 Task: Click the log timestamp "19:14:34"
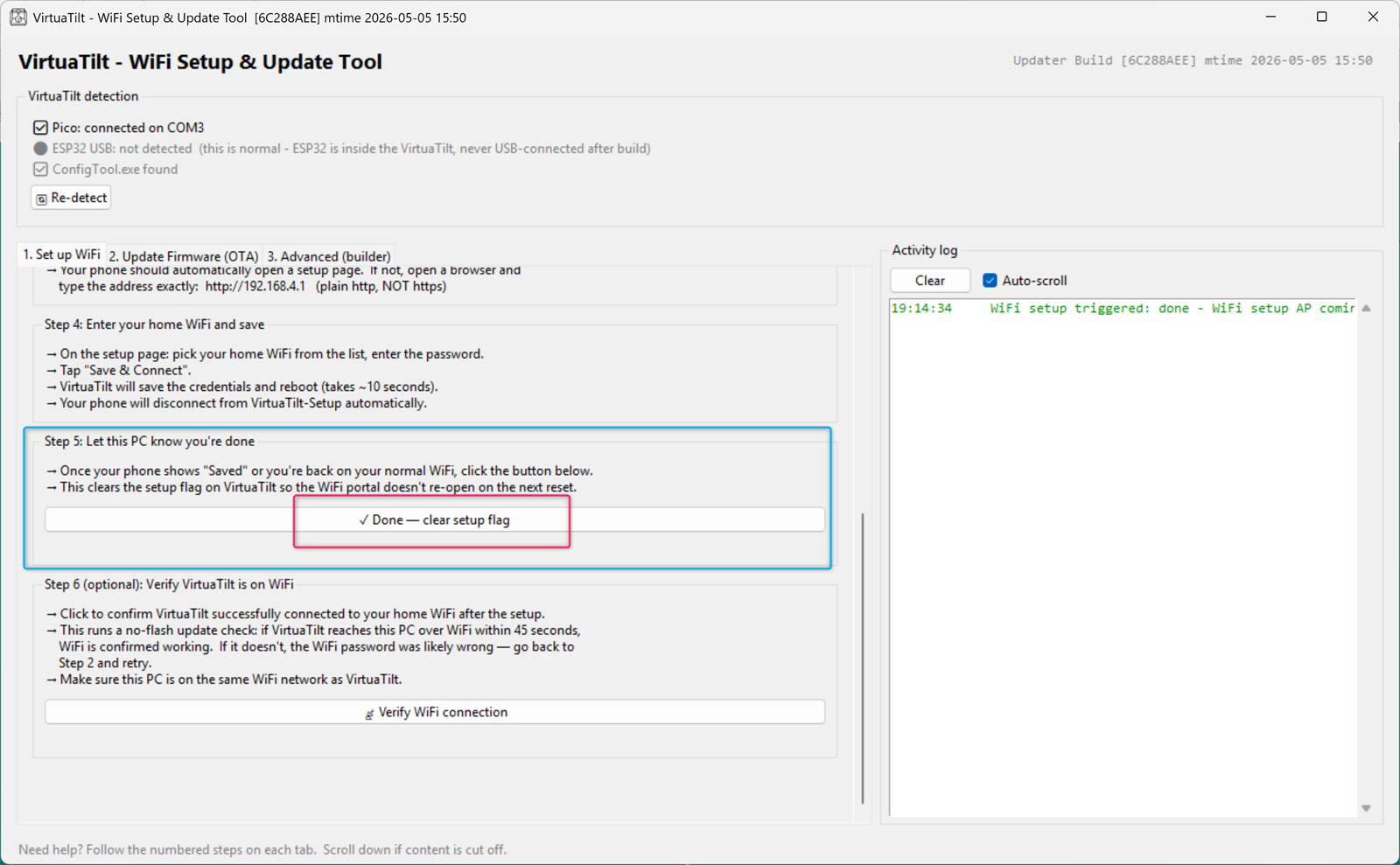pos(921,309)
